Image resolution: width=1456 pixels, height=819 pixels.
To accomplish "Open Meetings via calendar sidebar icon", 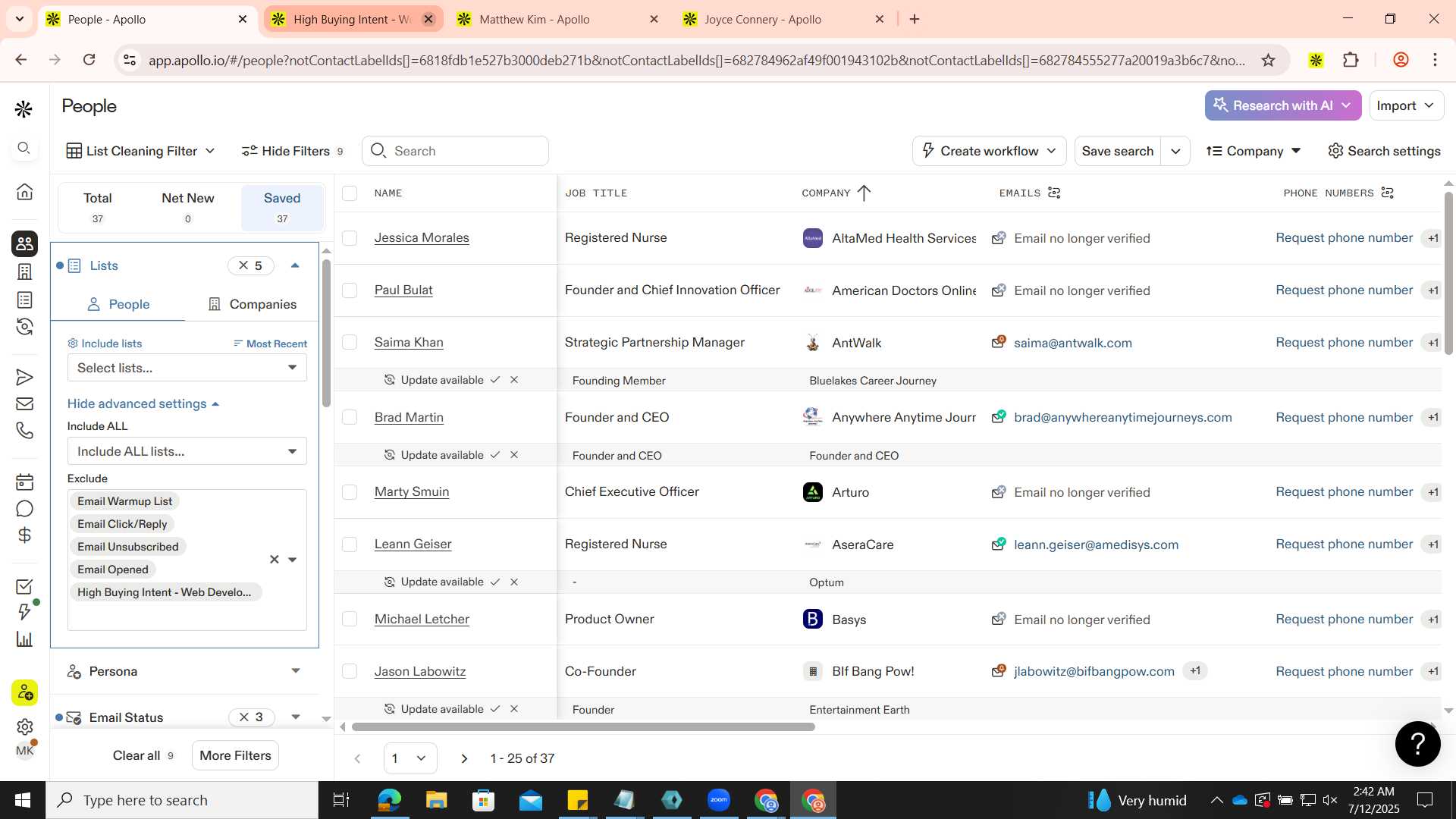I will click(24, 482).
